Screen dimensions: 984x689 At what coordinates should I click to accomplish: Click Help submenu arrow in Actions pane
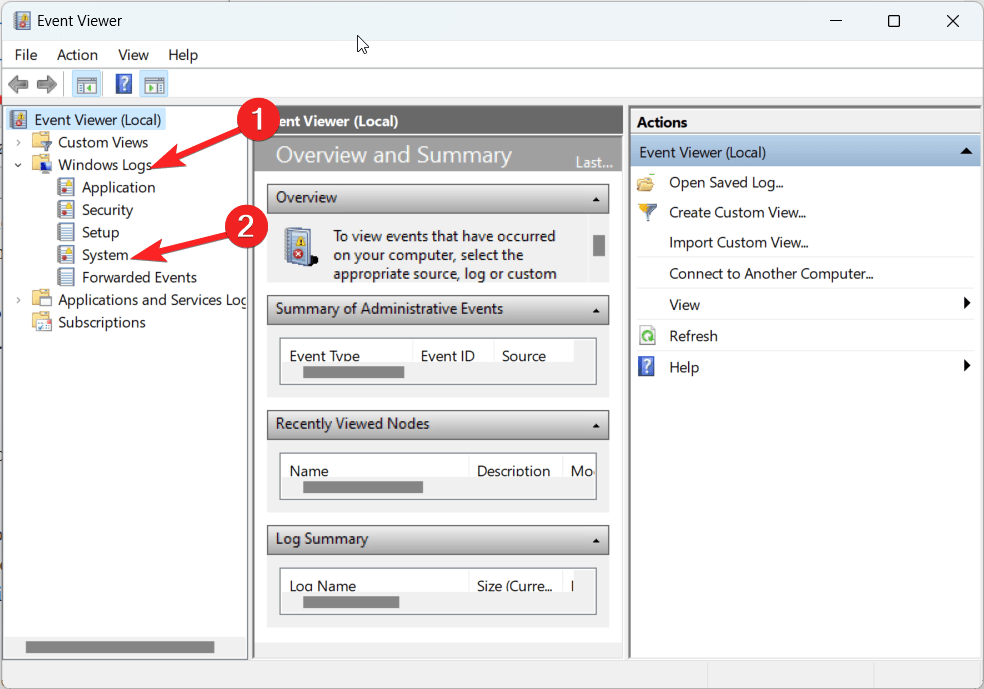pyautogui.click(x=967, y=365)
